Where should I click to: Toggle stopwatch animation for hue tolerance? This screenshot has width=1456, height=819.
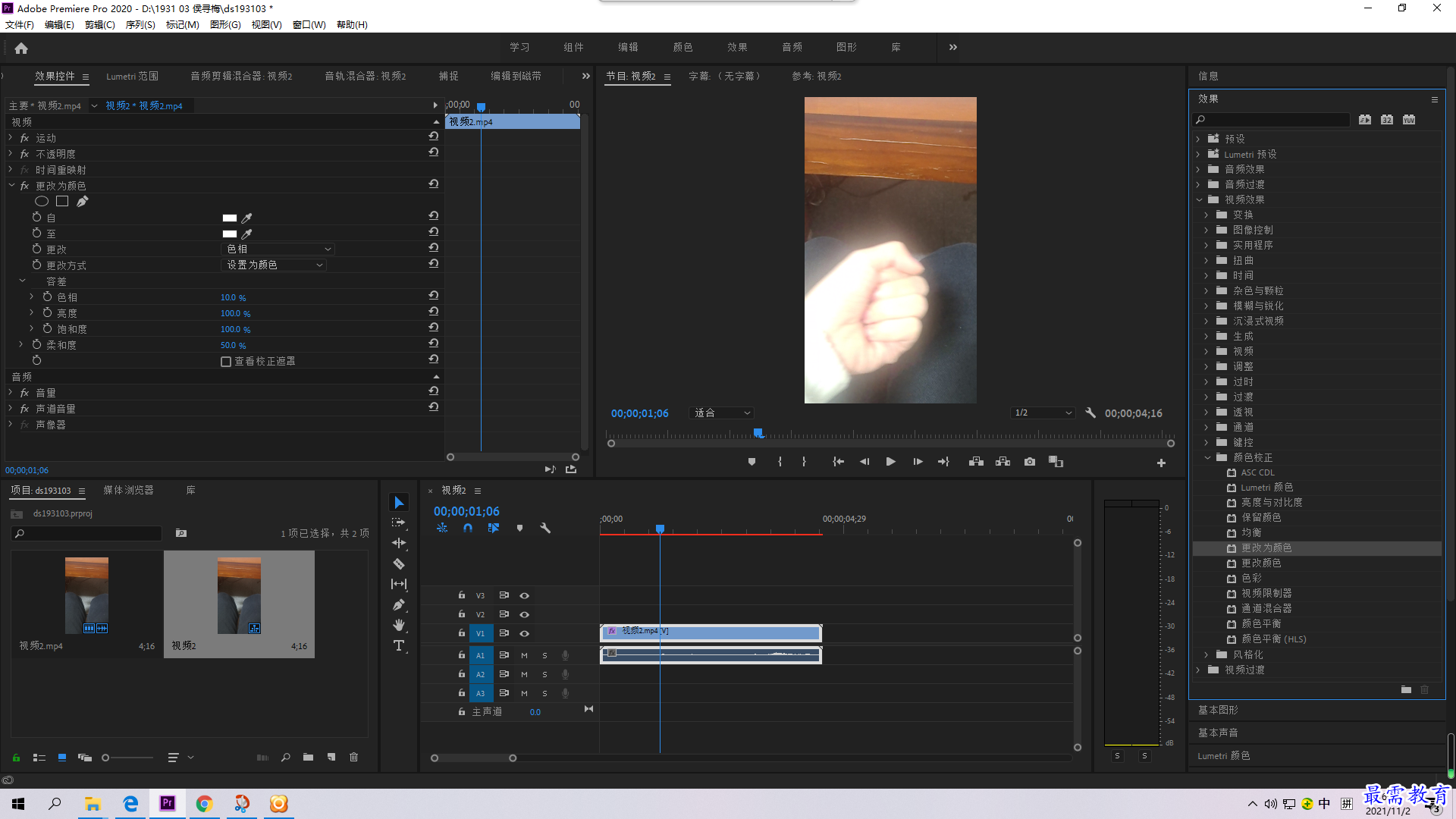coord(47,297)
